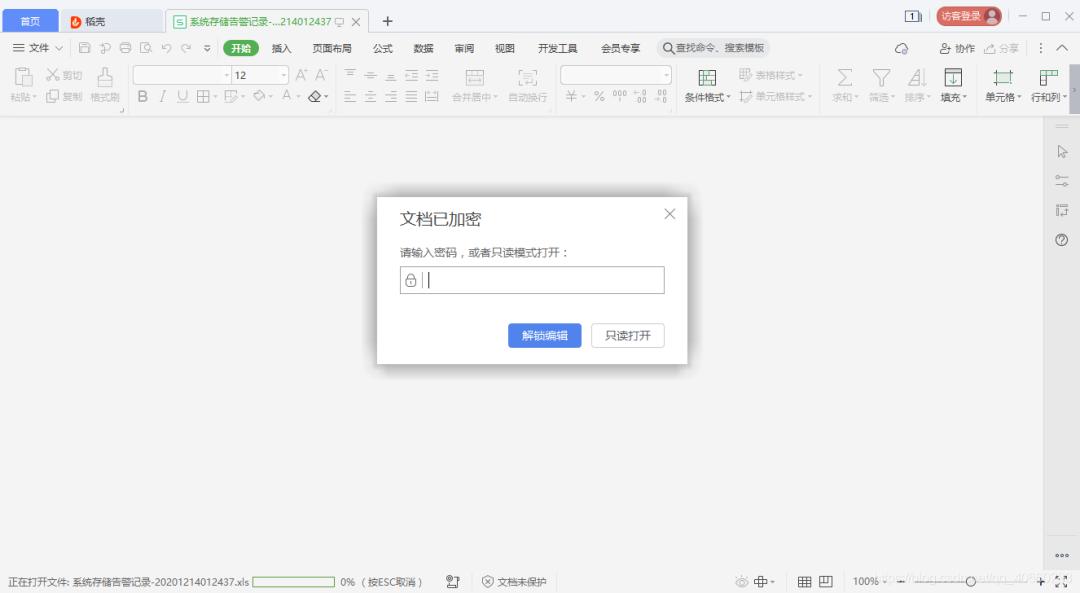The height and width of the screenshot is (593, 1080).
Task: Open conditional formatting (条件格式)
Action: 709,86
